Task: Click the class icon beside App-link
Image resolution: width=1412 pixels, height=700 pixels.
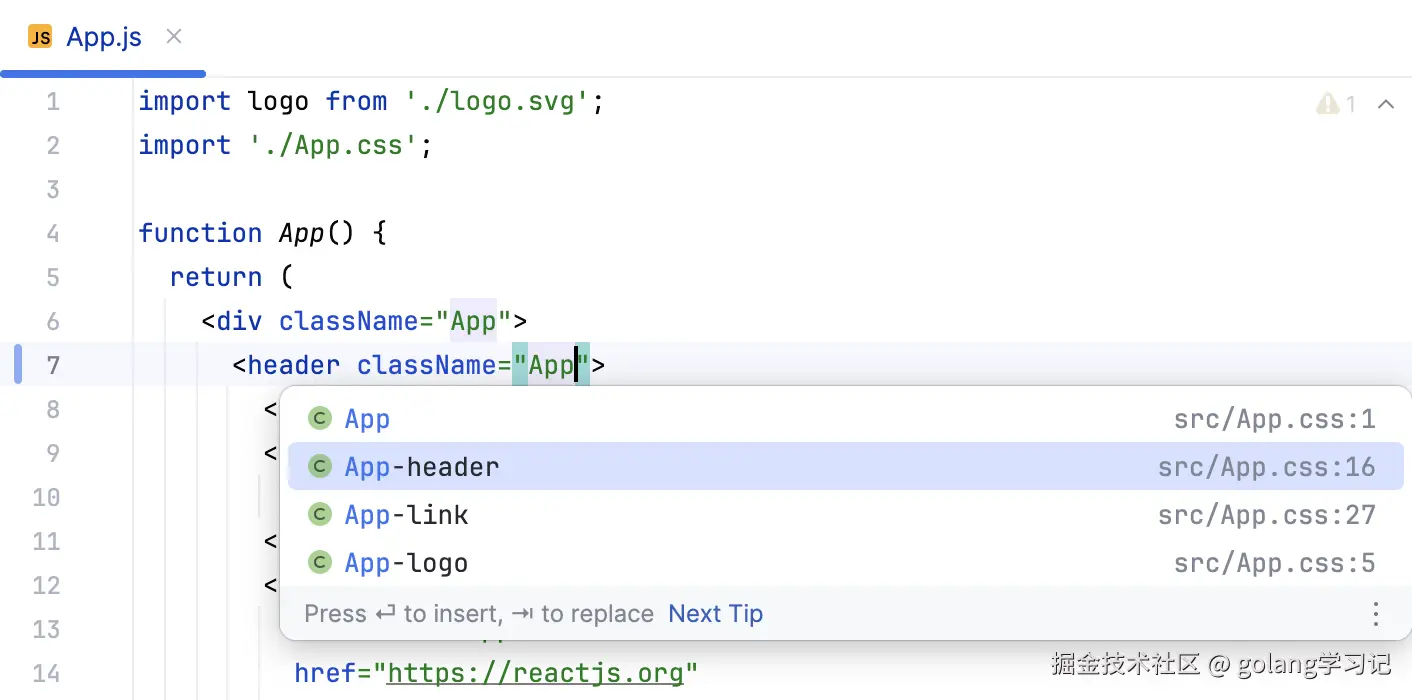Action: [x=320, y=514]
